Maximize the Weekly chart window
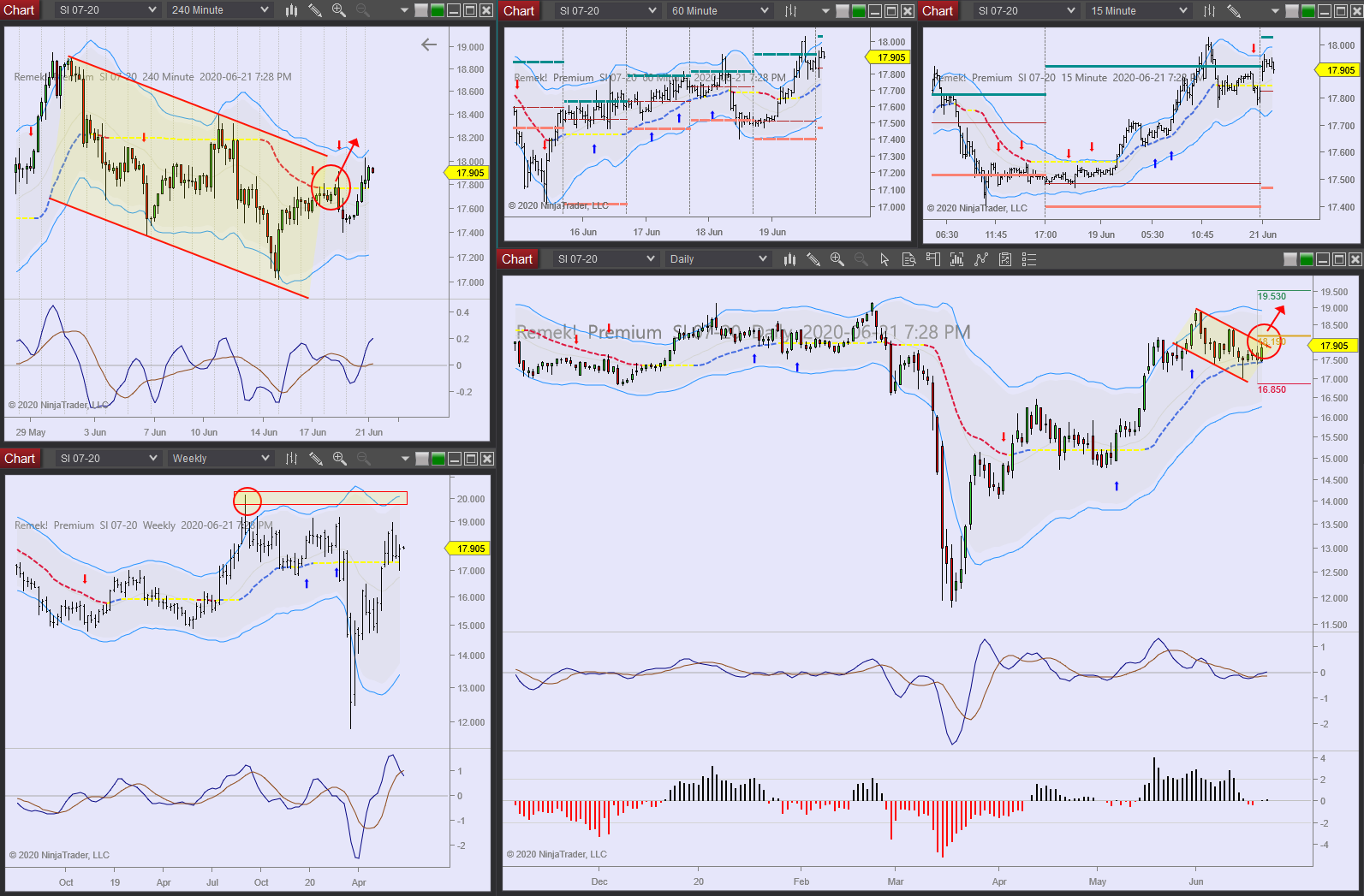This screenshot has height=896, width=1364. pyautogui.click(x=470, y=459)
